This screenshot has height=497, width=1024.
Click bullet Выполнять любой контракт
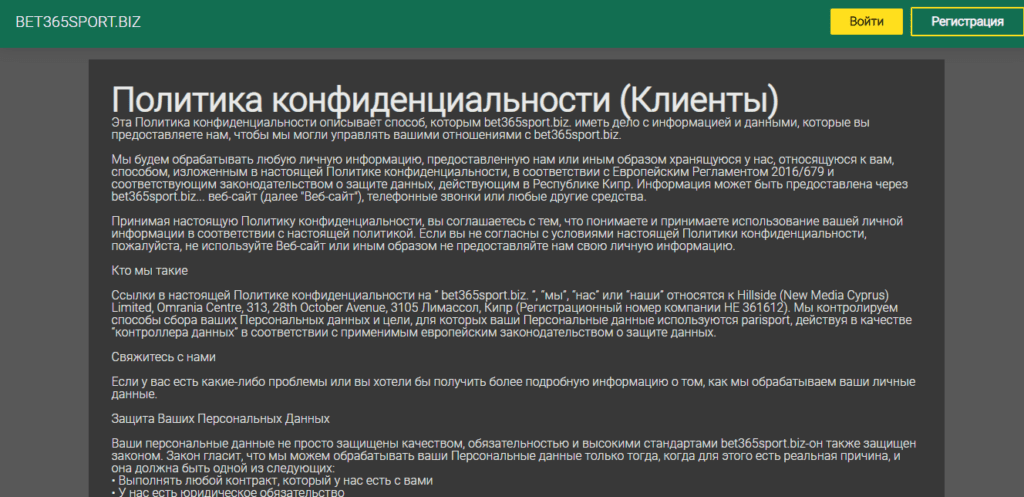(272, 481)
